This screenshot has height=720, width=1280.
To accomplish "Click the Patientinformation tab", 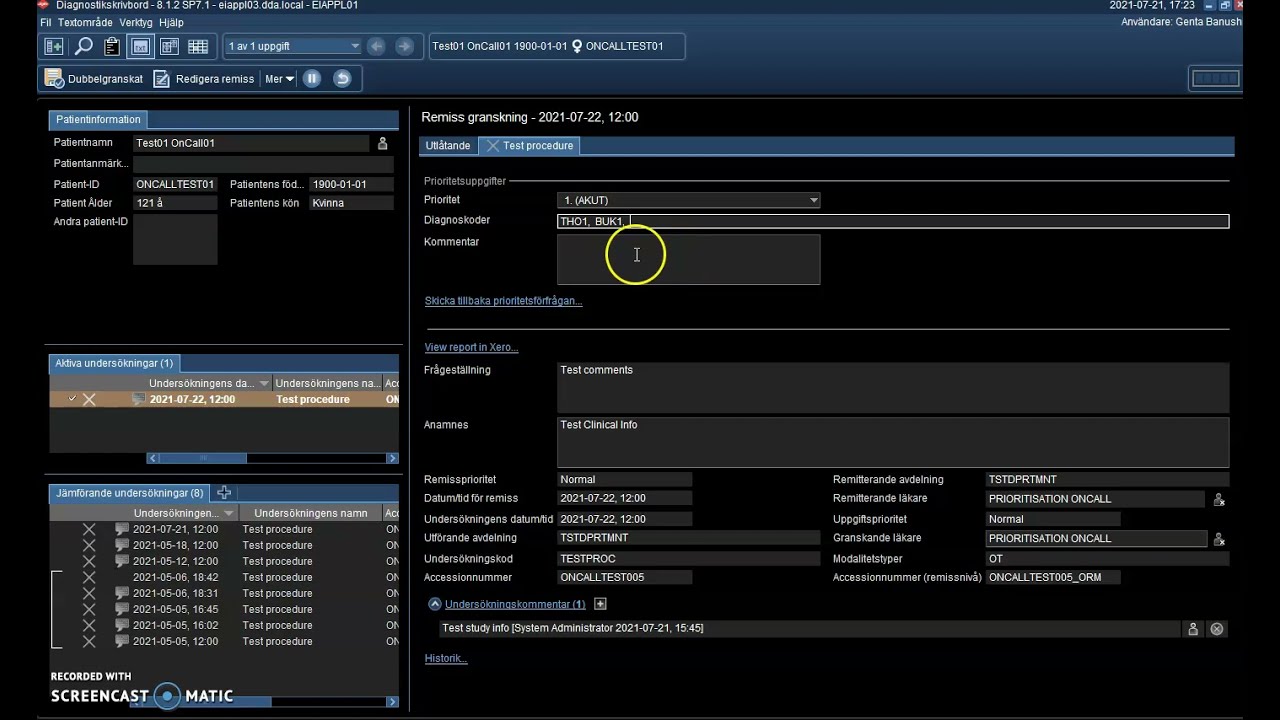I will [x=98, y=120].
